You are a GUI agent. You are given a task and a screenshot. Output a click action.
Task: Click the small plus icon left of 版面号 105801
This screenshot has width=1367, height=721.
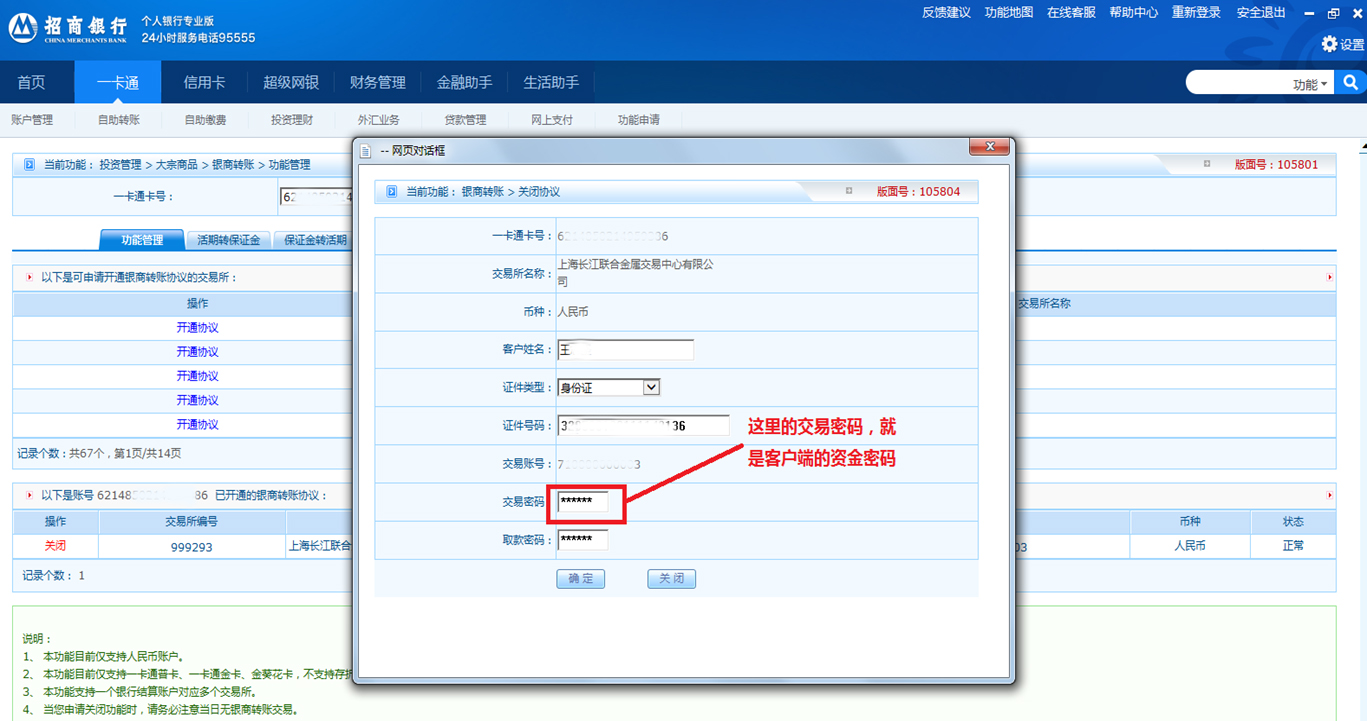(1207, 164)
